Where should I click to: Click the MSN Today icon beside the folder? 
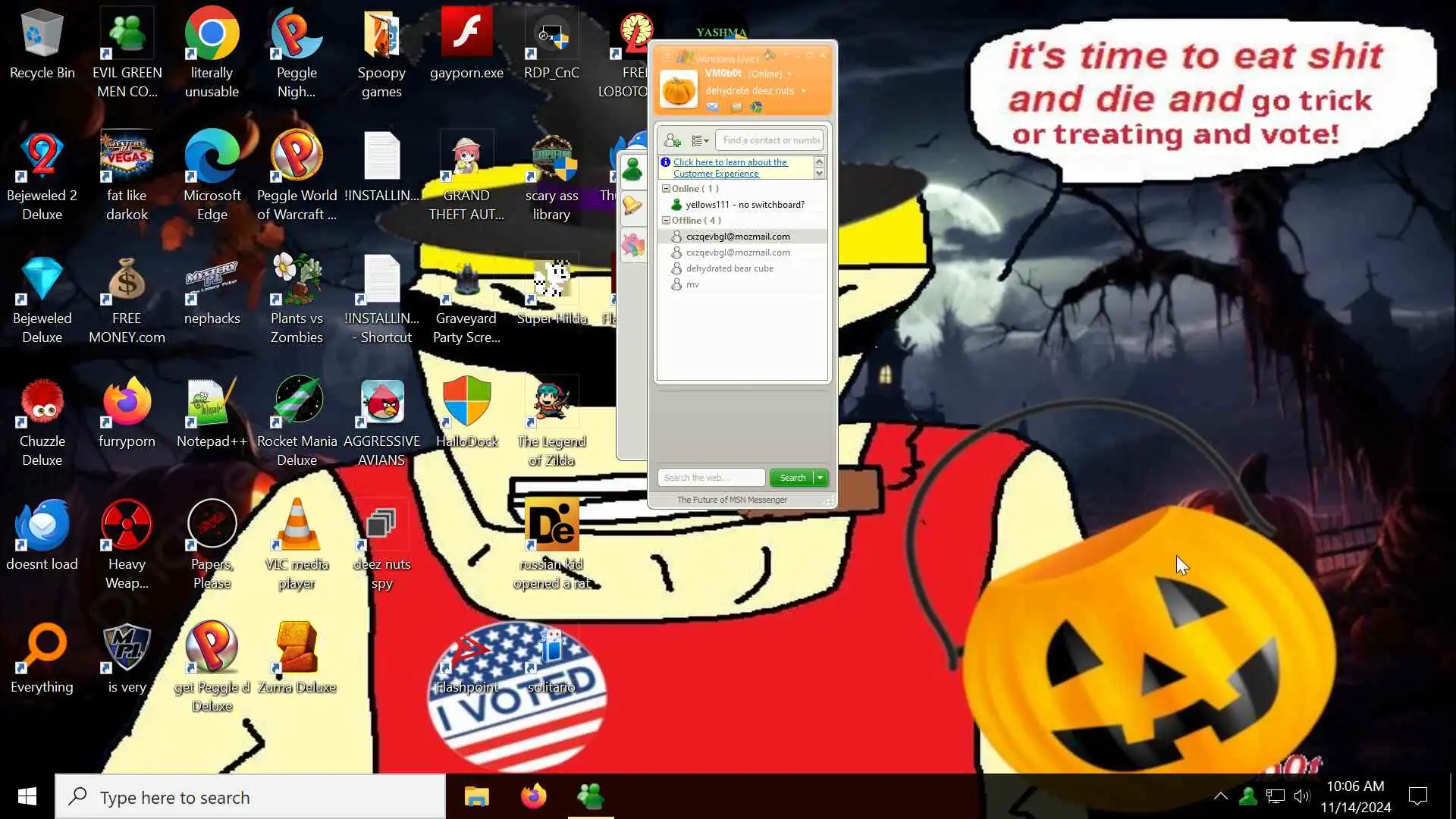(x=756, y=107)
